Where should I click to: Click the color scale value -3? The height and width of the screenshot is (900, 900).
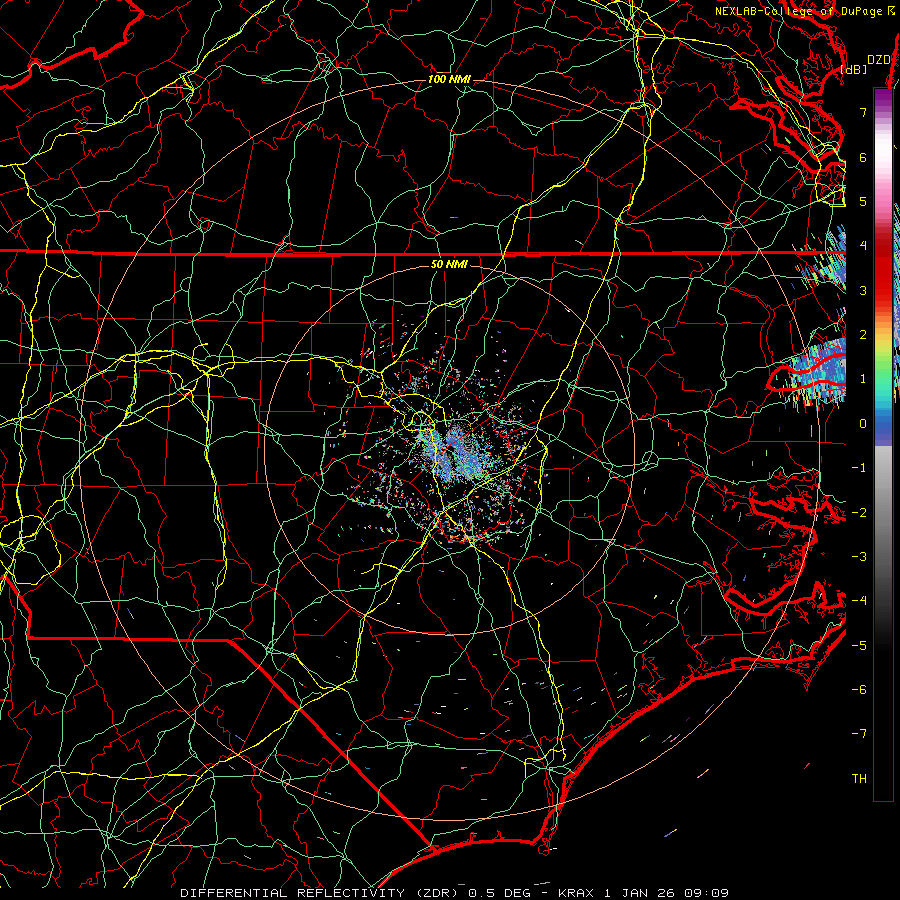[x=859, y=557]
